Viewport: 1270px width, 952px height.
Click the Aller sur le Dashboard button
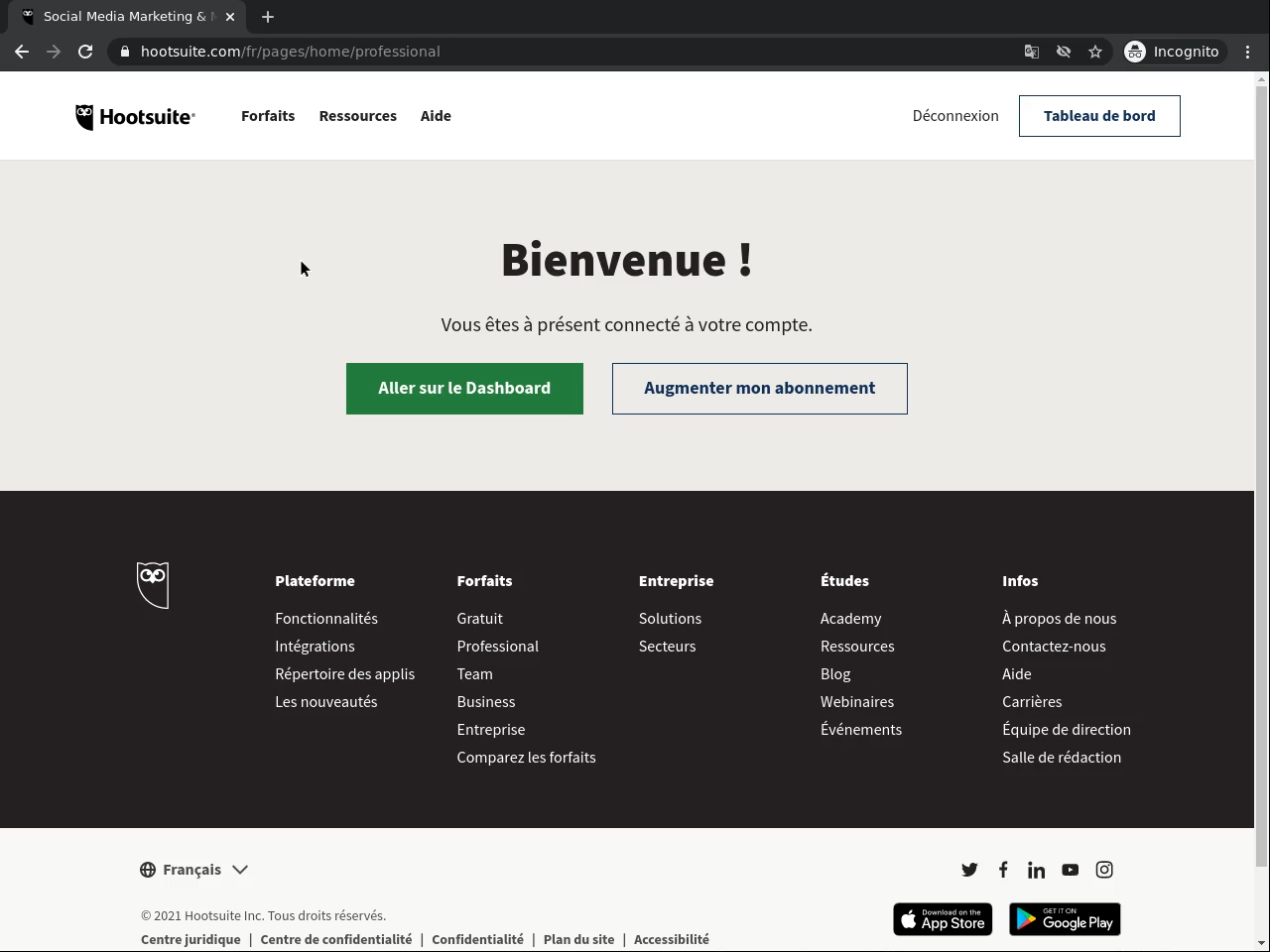click(464, 389)
